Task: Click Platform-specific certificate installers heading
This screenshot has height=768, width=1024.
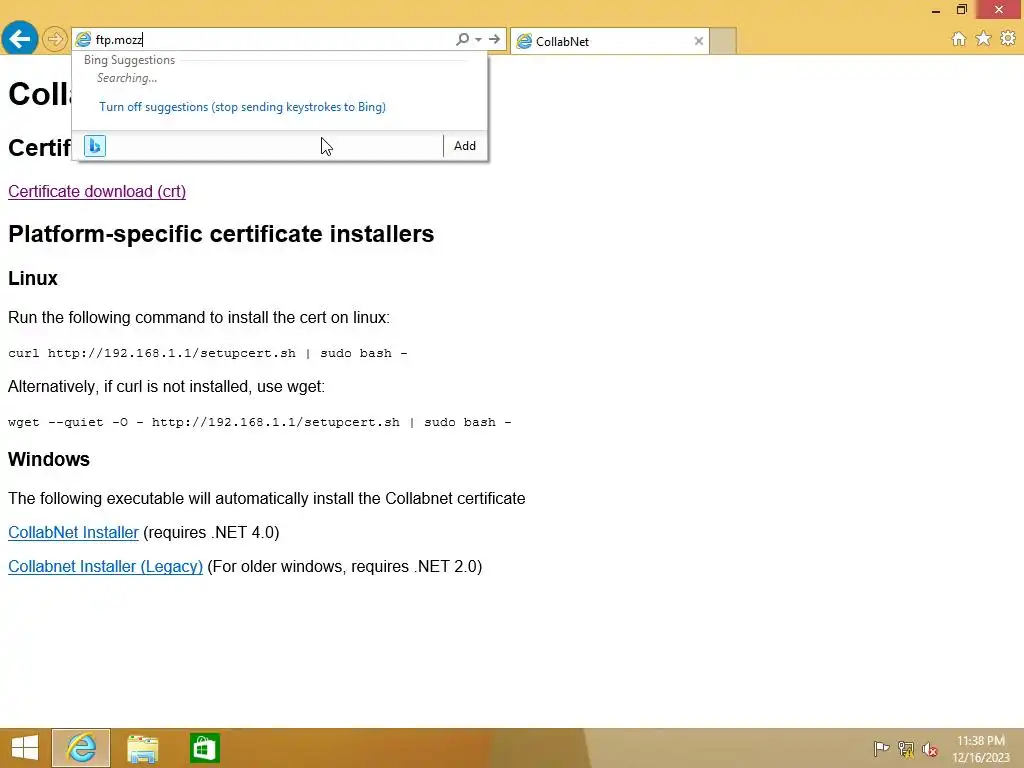Action: pyautogui.click(x=221, y=234)
